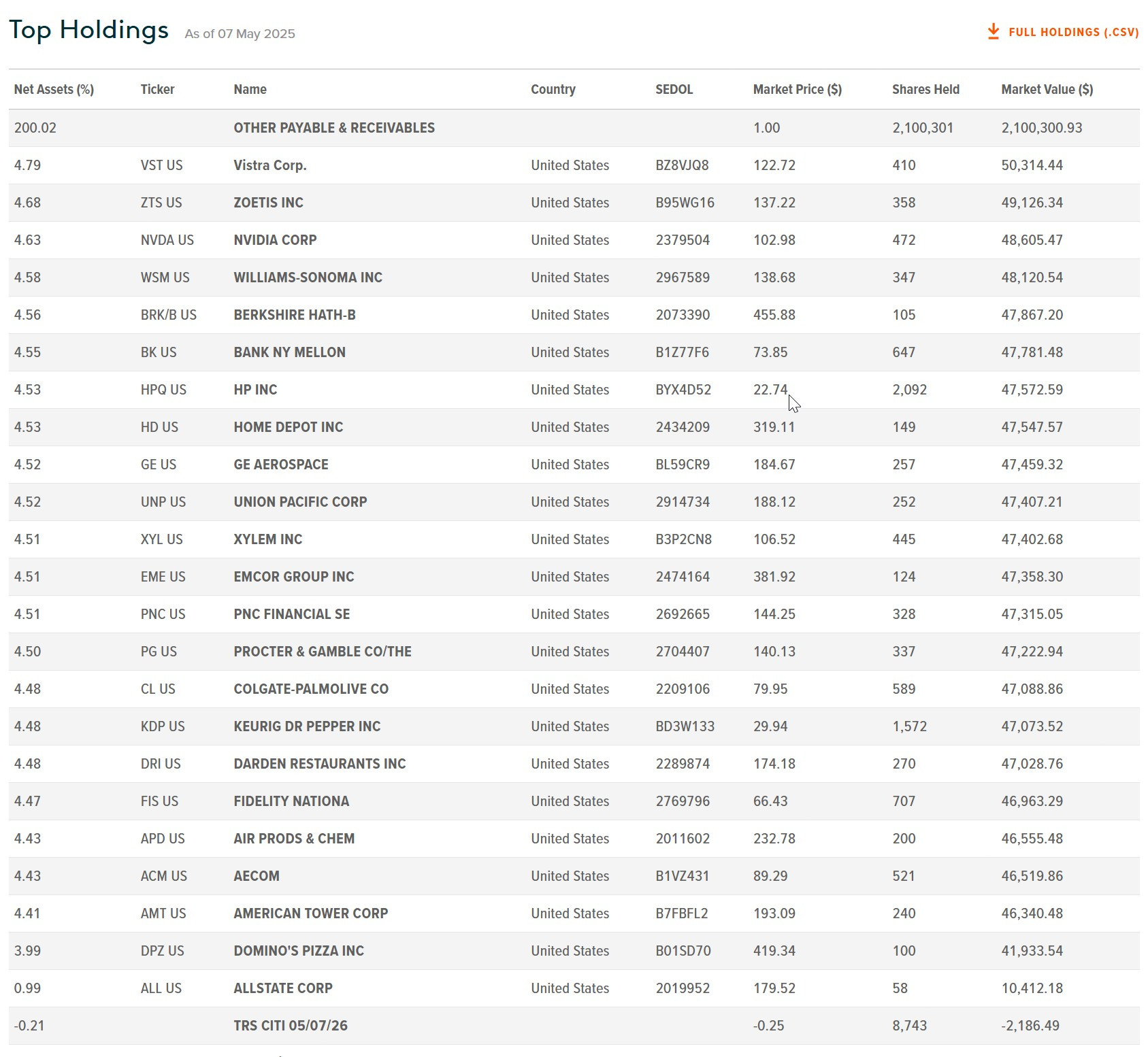This screenshot has height=1057, width=1148.
Task: Click the market price -0.25
Action: click(x=768, y=1026)
